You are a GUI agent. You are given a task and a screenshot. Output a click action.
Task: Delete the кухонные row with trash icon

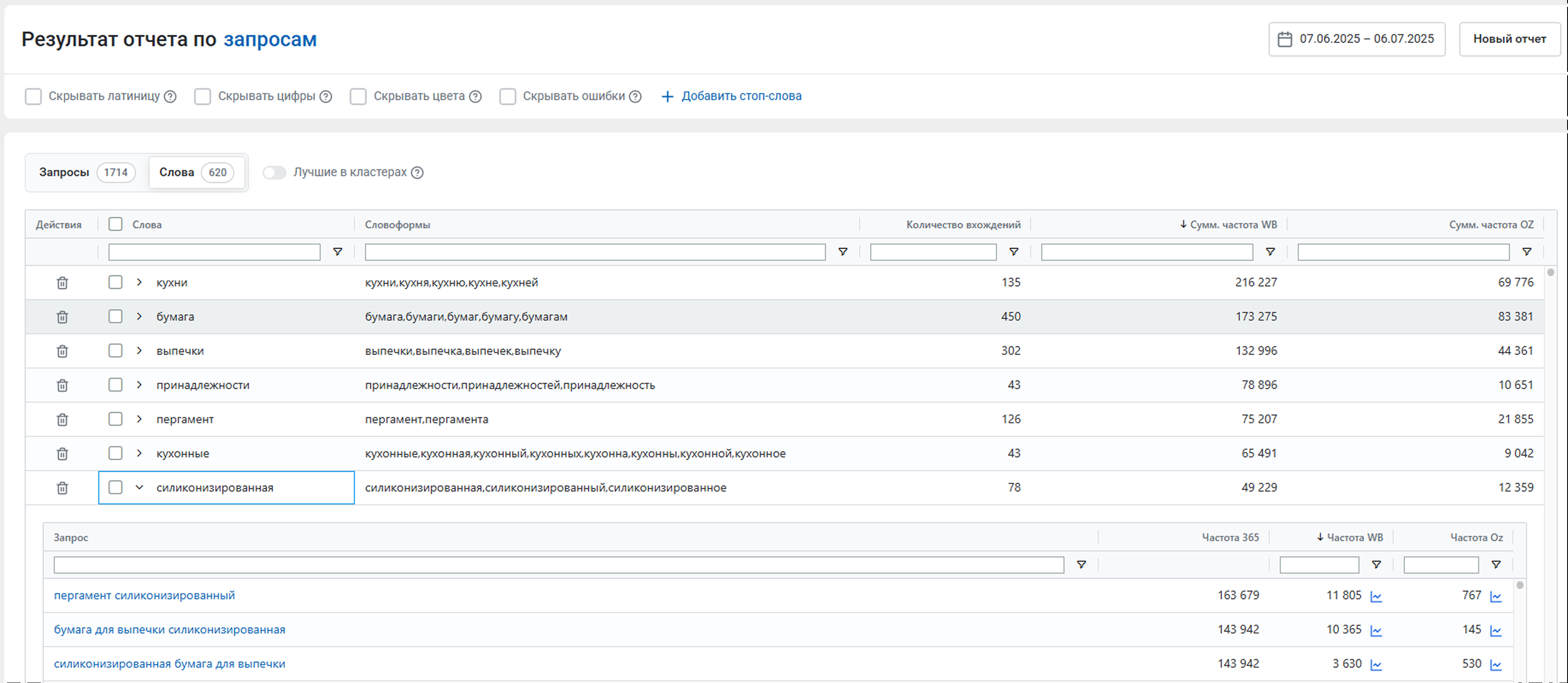[x=62, y=453]
